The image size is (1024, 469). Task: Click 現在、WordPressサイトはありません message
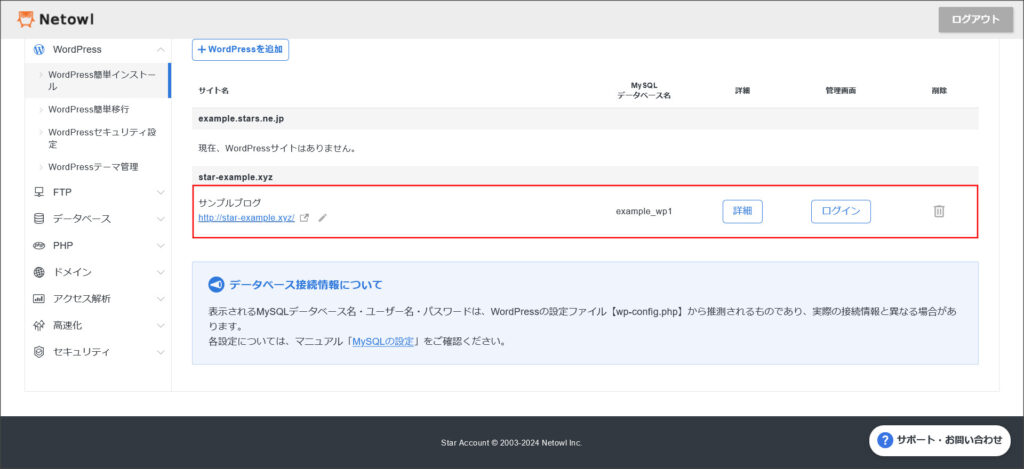click(x=278, y=148)
